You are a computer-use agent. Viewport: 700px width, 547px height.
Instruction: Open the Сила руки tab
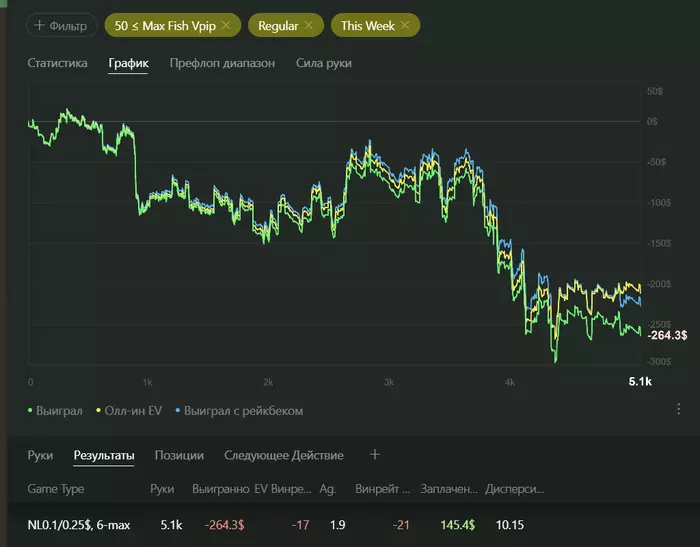click(x=324, y=63)
